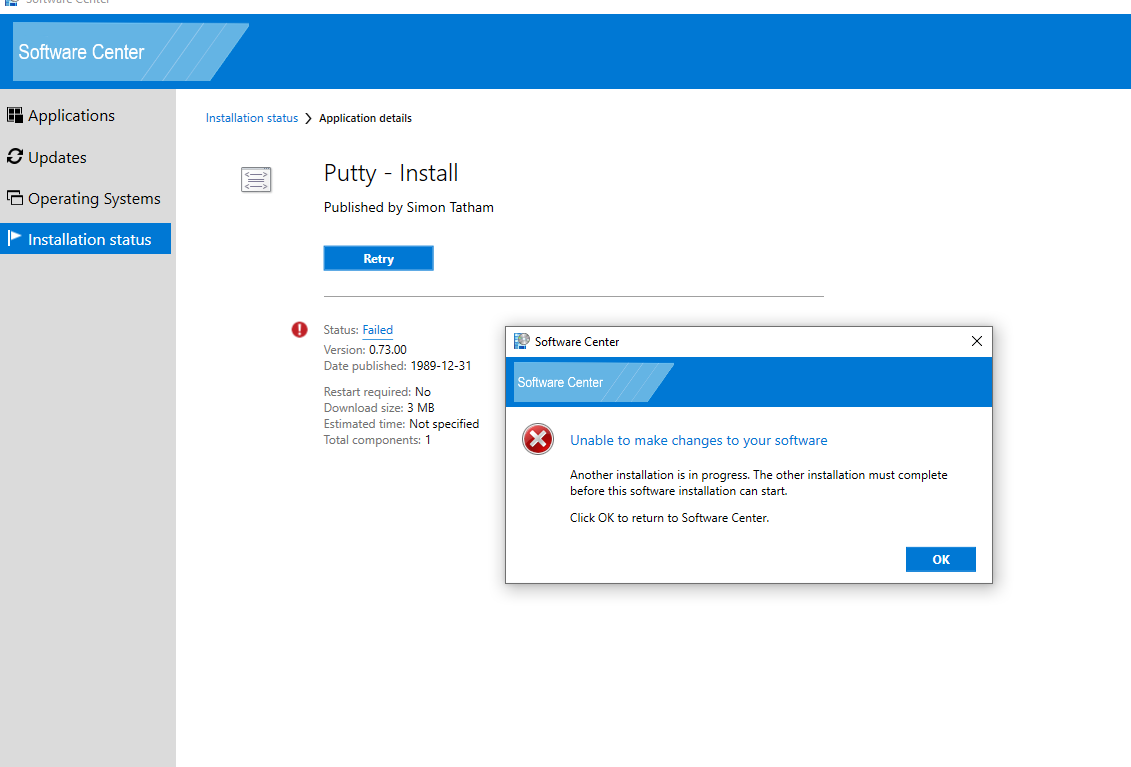The height and width of the screenshot is (767, 1131).
Task: Click 'Unable to make changes to your software' heading
Action: (x=699, y=440)
